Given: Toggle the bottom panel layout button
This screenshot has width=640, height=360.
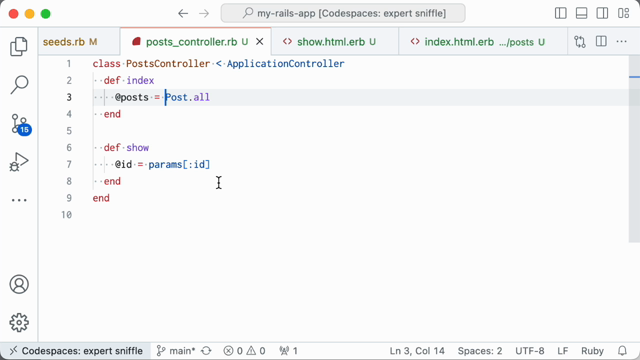Looking at the screenshot, I should click(581, 13).
